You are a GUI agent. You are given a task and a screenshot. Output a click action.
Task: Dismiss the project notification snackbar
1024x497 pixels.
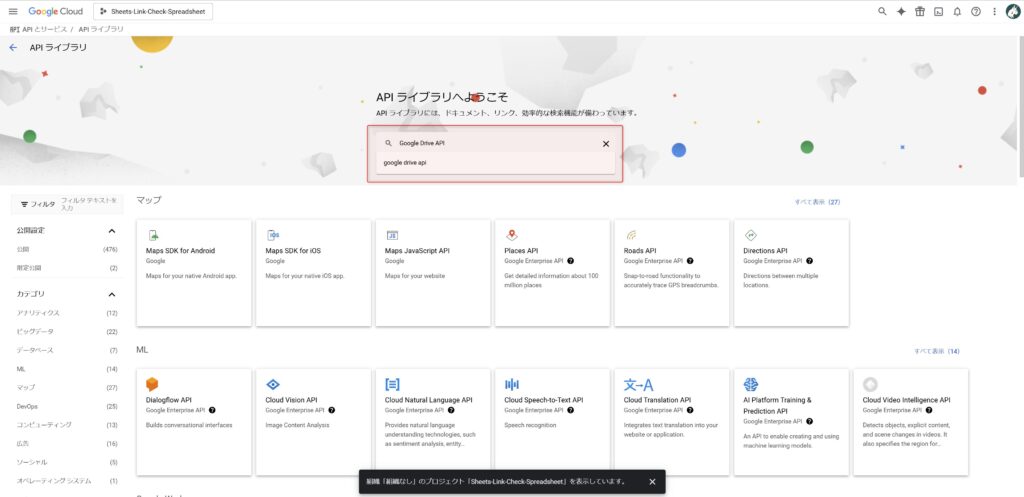coord(652,481)
